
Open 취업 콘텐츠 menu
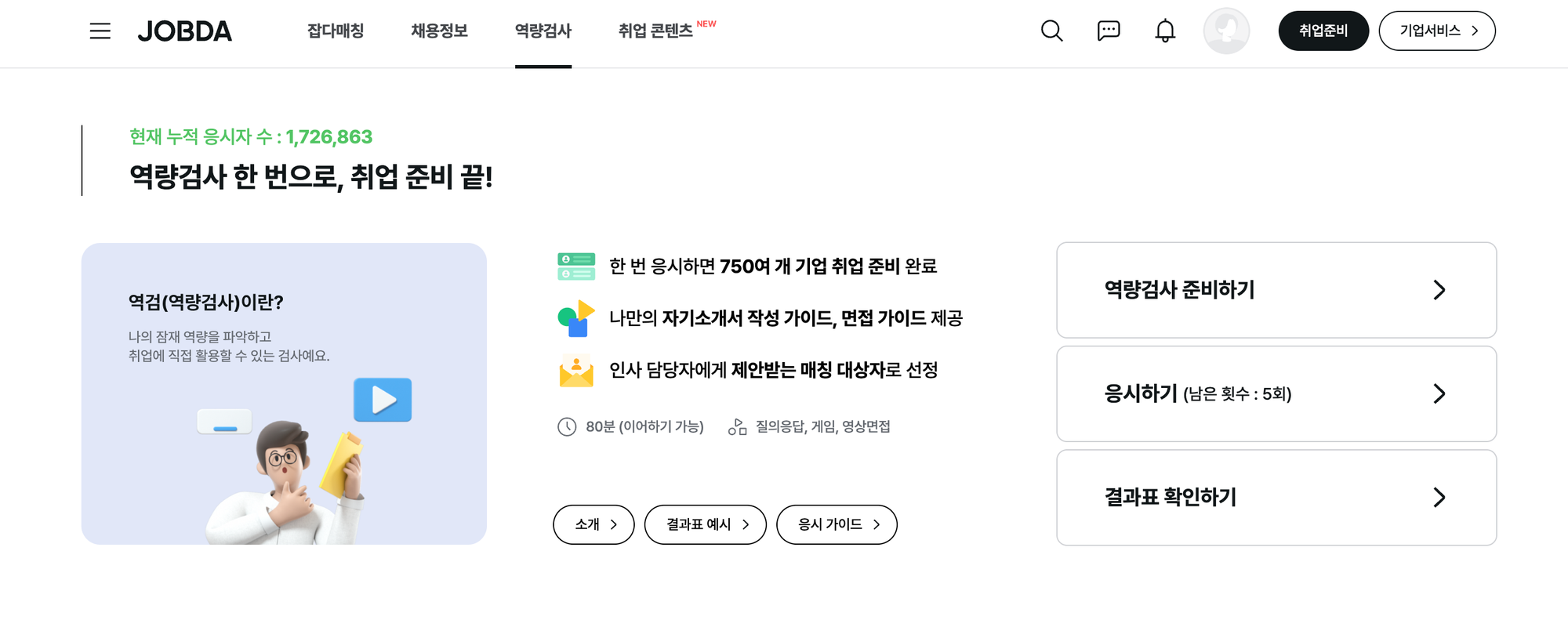click(x=655, y=31)
